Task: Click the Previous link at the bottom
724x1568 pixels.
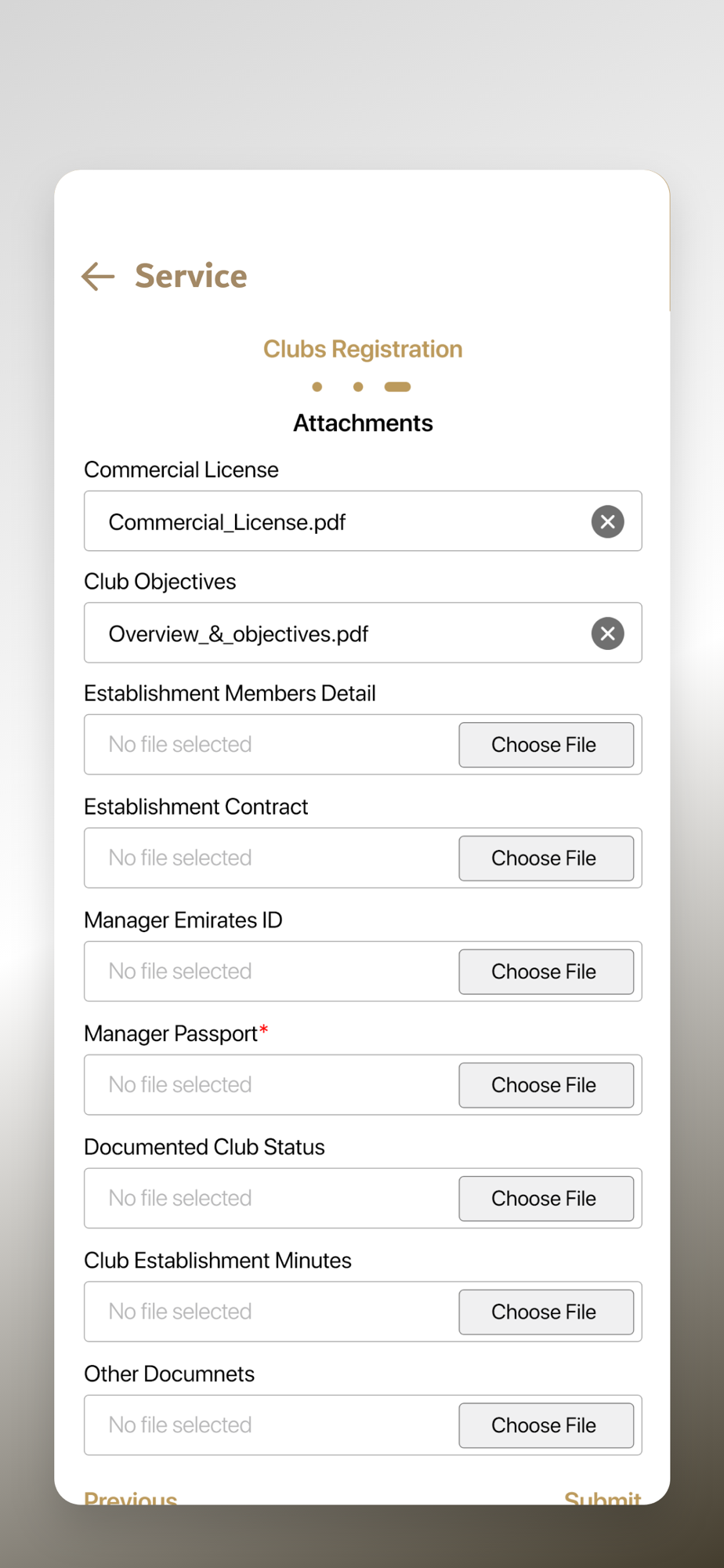Action: pos(131,1497)
